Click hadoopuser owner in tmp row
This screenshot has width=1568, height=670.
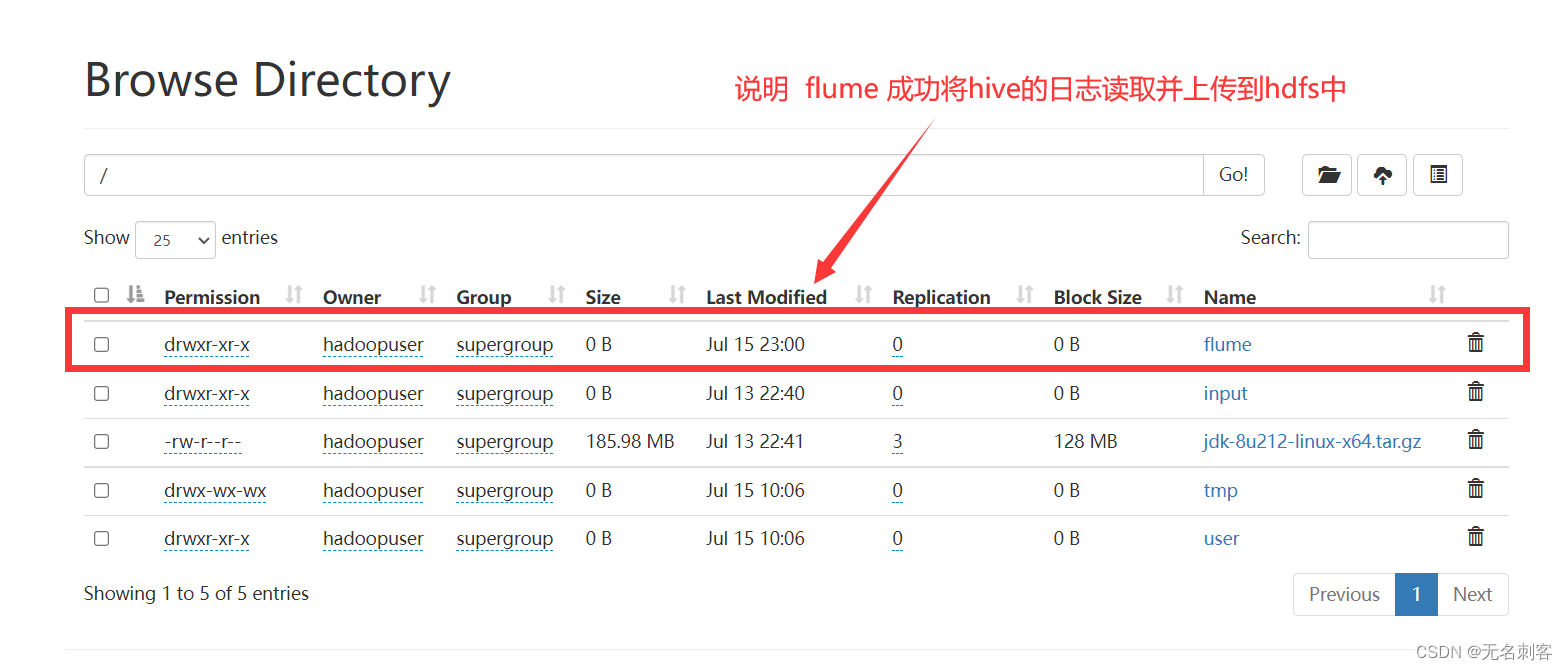pyautogui.click(x=373, y=490)
